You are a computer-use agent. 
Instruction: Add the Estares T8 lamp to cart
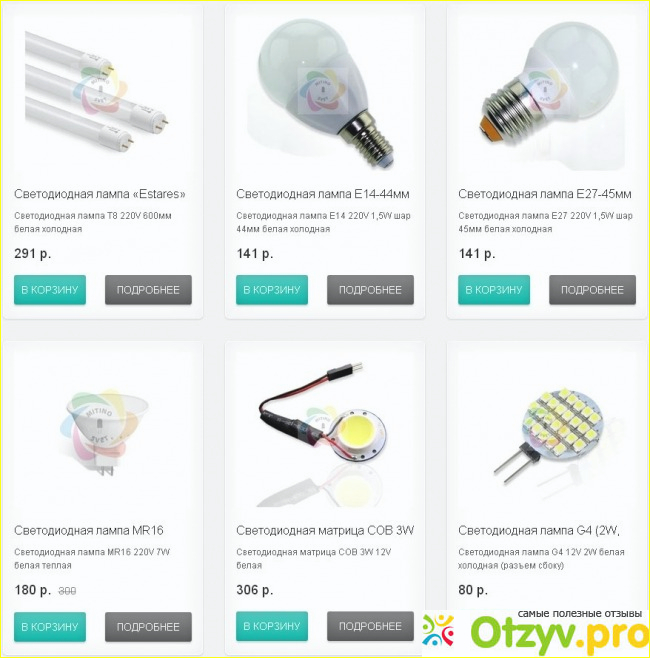coord(50,290)
